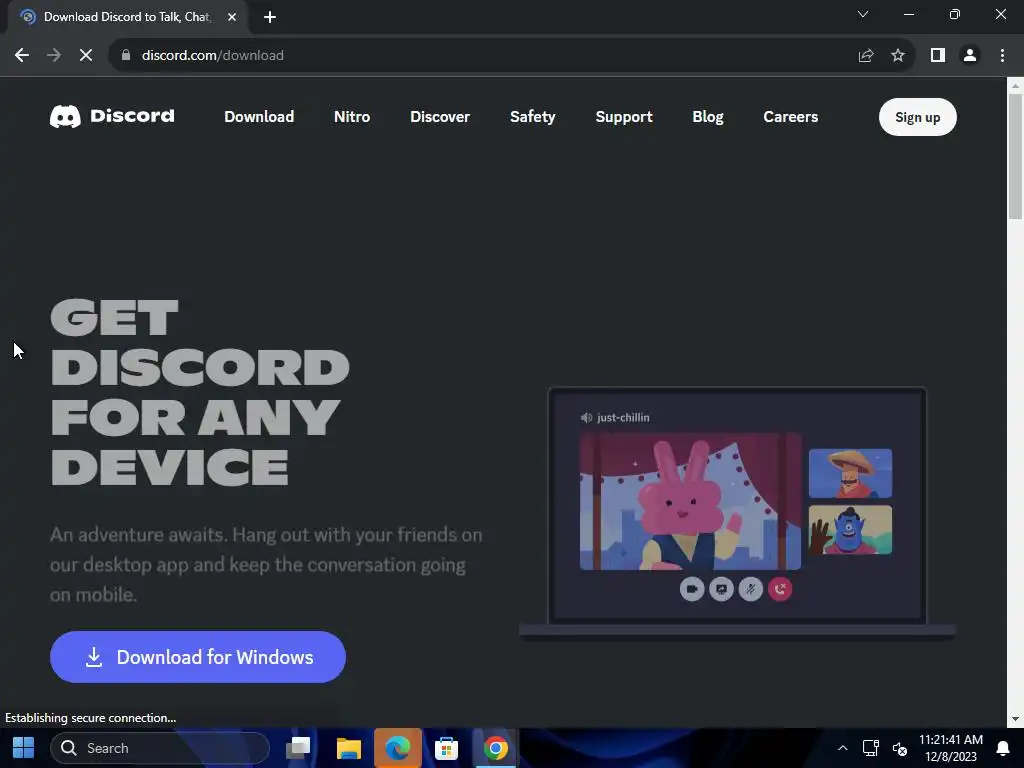Visit the Support page
This screenshot has height=768, width=1024.
(624, 117)
